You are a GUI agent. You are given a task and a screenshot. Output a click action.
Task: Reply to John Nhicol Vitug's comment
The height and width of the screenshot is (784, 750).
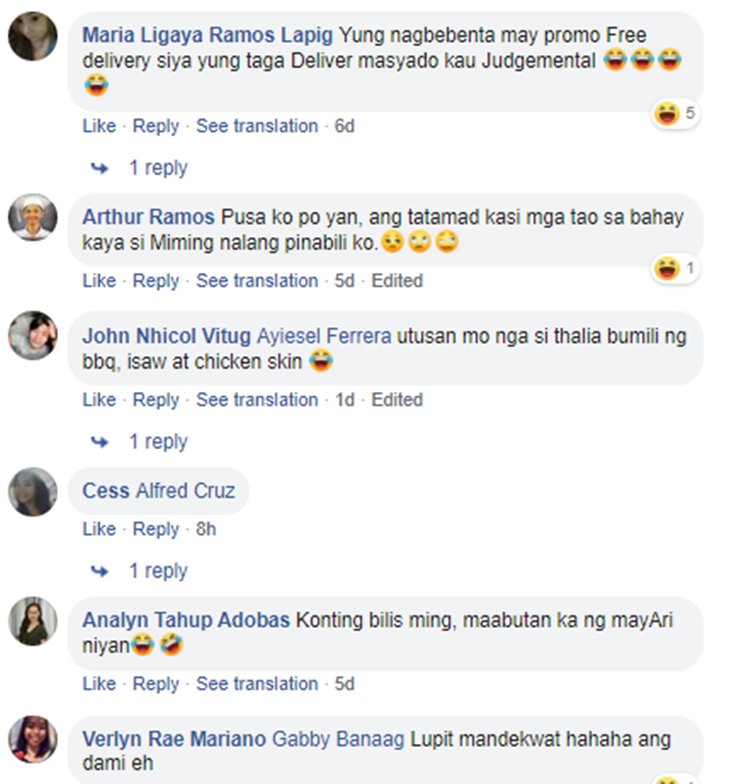(x=156, y=400)
